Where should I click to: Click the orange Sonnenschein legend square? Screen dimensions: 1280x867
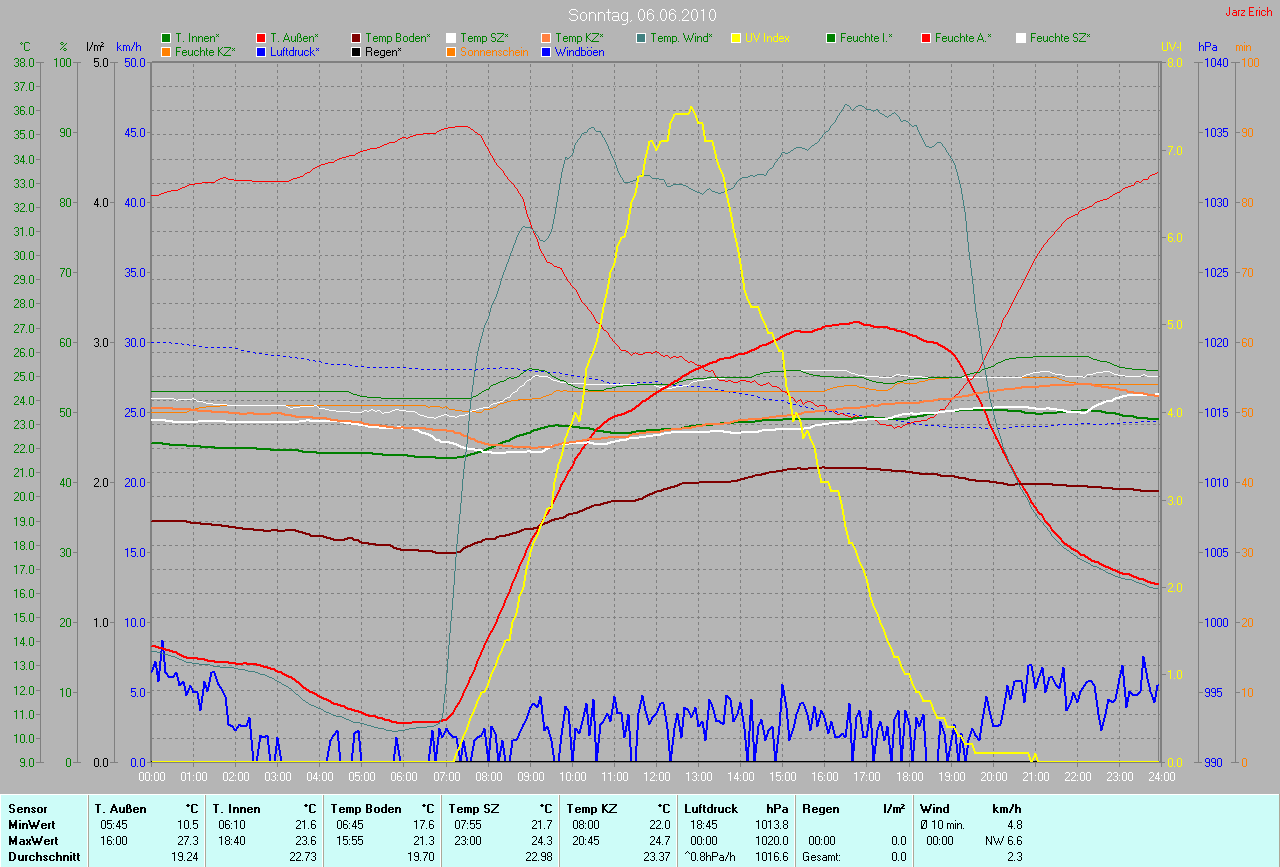click(452, 52)
